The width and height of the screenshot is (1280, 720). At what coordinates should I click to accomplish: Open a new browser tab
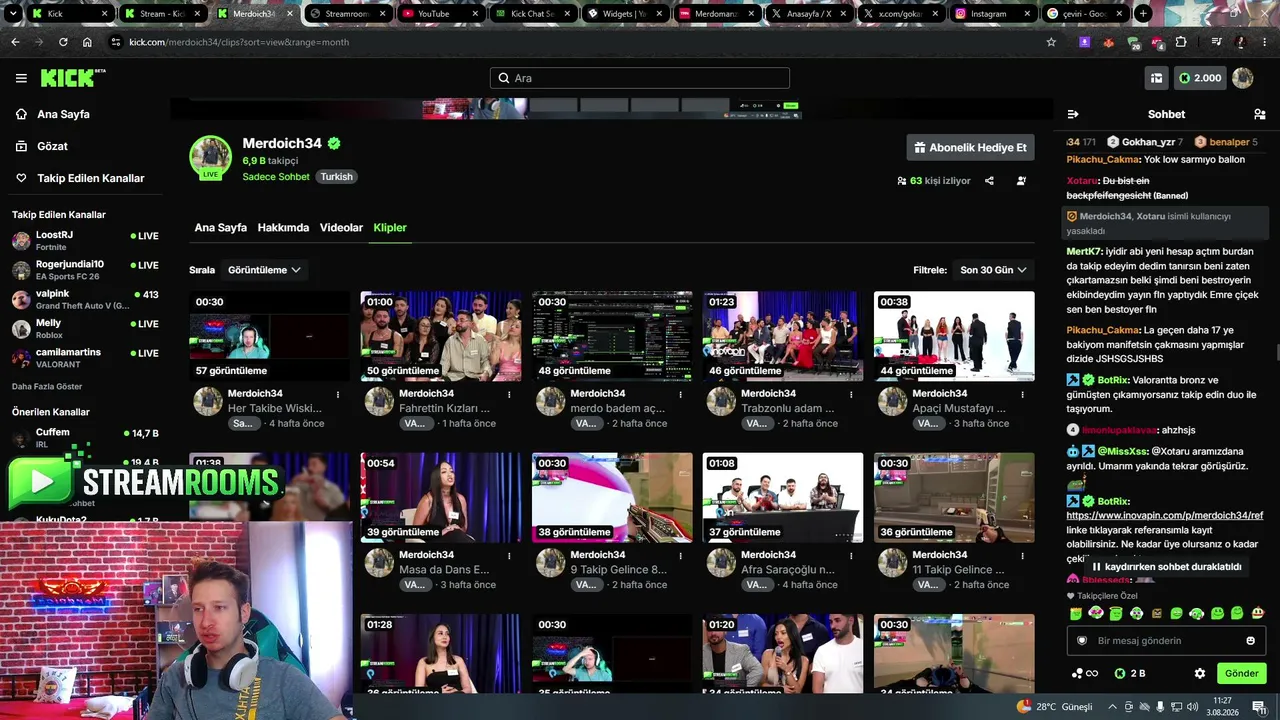click(1143, 14)
